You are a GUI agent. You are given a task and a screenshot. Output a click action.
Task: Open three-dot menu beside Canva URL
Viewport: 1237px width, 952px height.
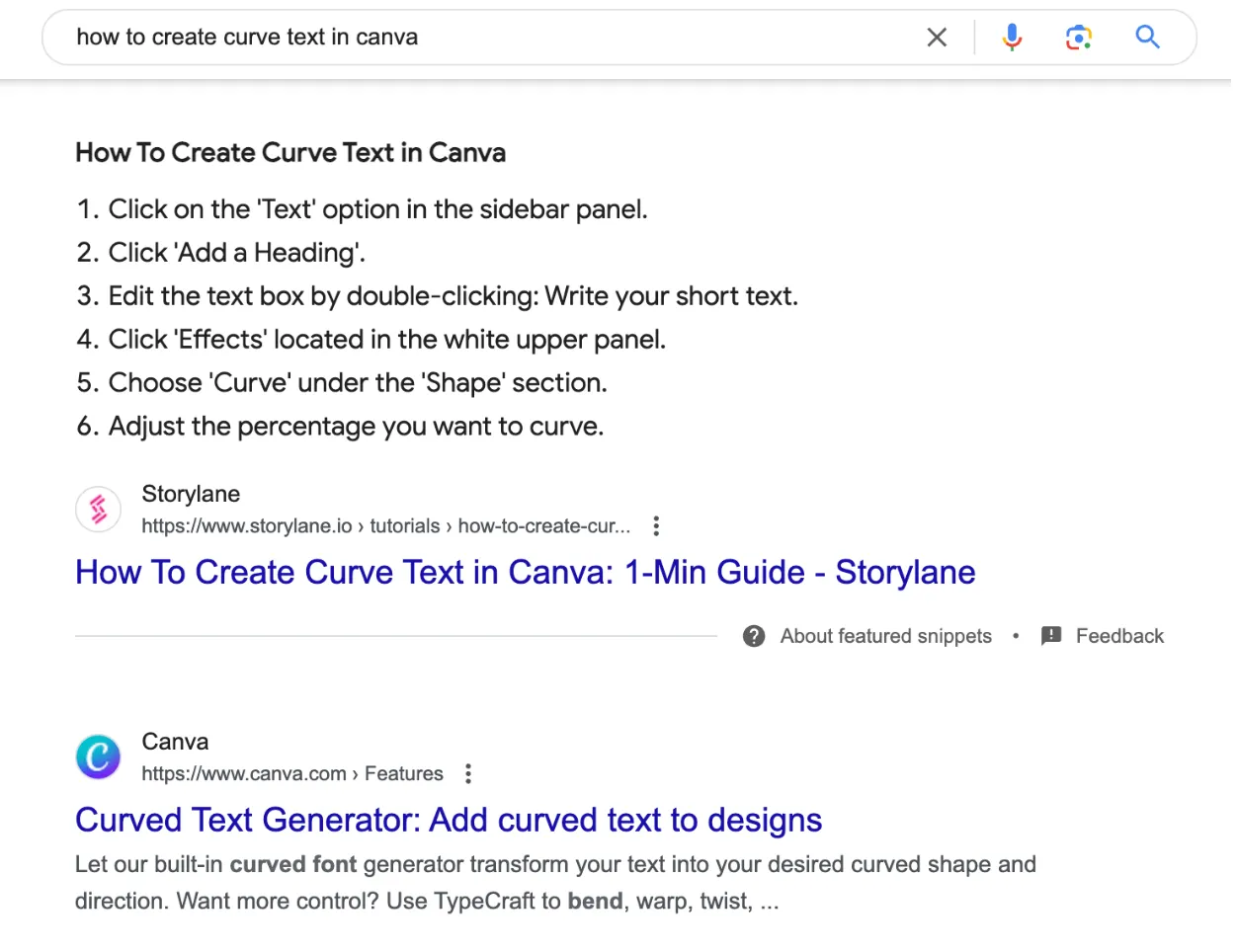pyautogui.click(x=468, y=774)
